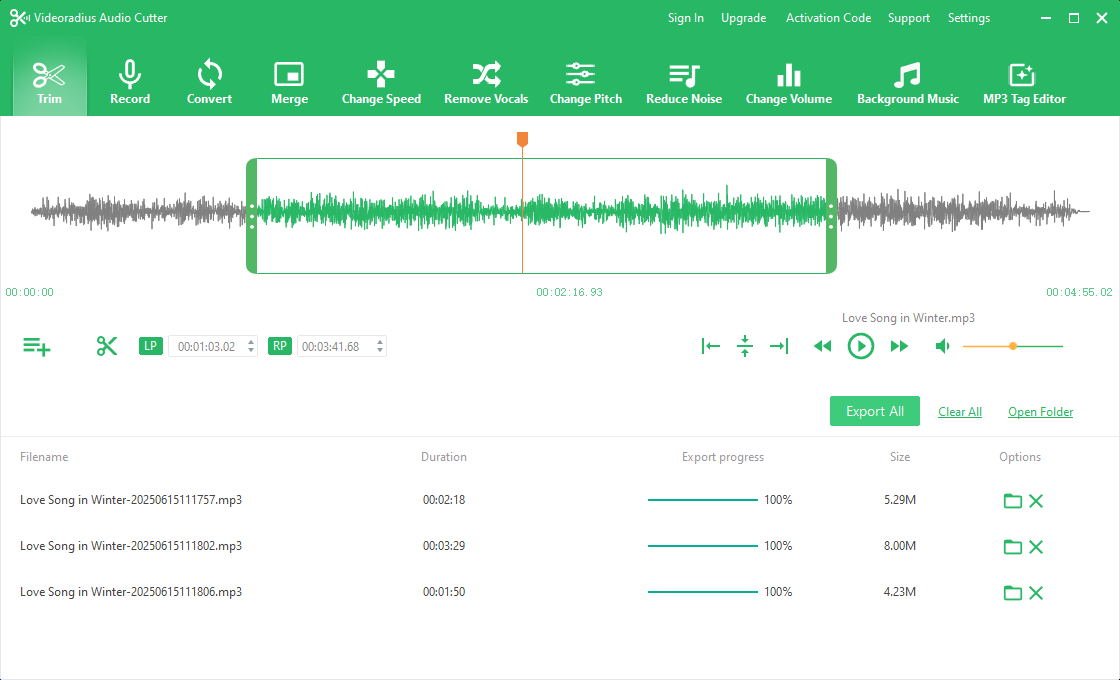Image resolution: width=1120 pixels, height=680 pixels.
Task: Adjust the volume slider
Action: tap(1013, 345)
